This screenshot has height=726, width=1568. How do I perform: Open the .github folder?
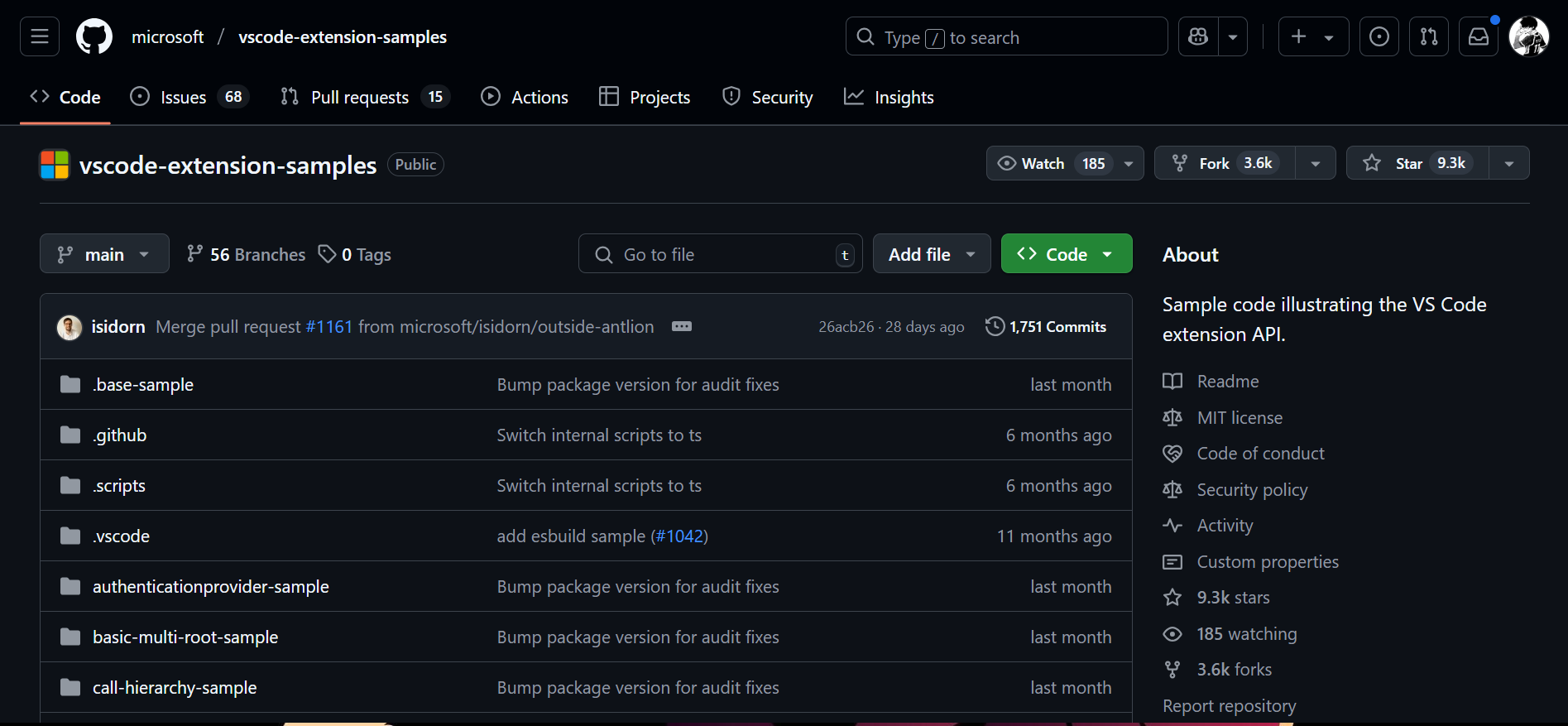[120, 435]
